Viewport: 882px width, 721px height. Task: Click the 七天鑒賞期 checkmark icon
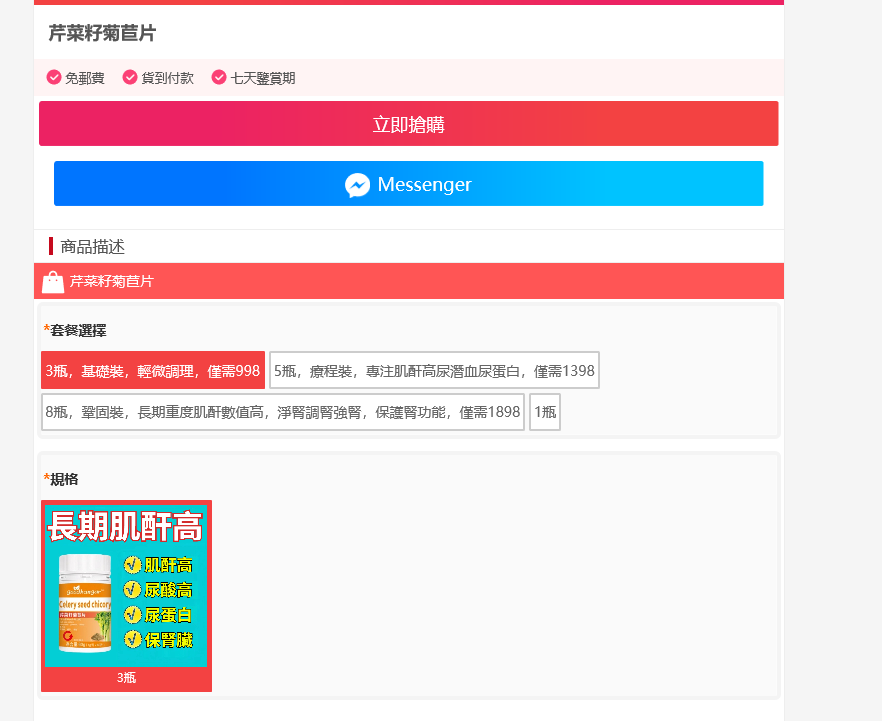[x=219, y=77]
